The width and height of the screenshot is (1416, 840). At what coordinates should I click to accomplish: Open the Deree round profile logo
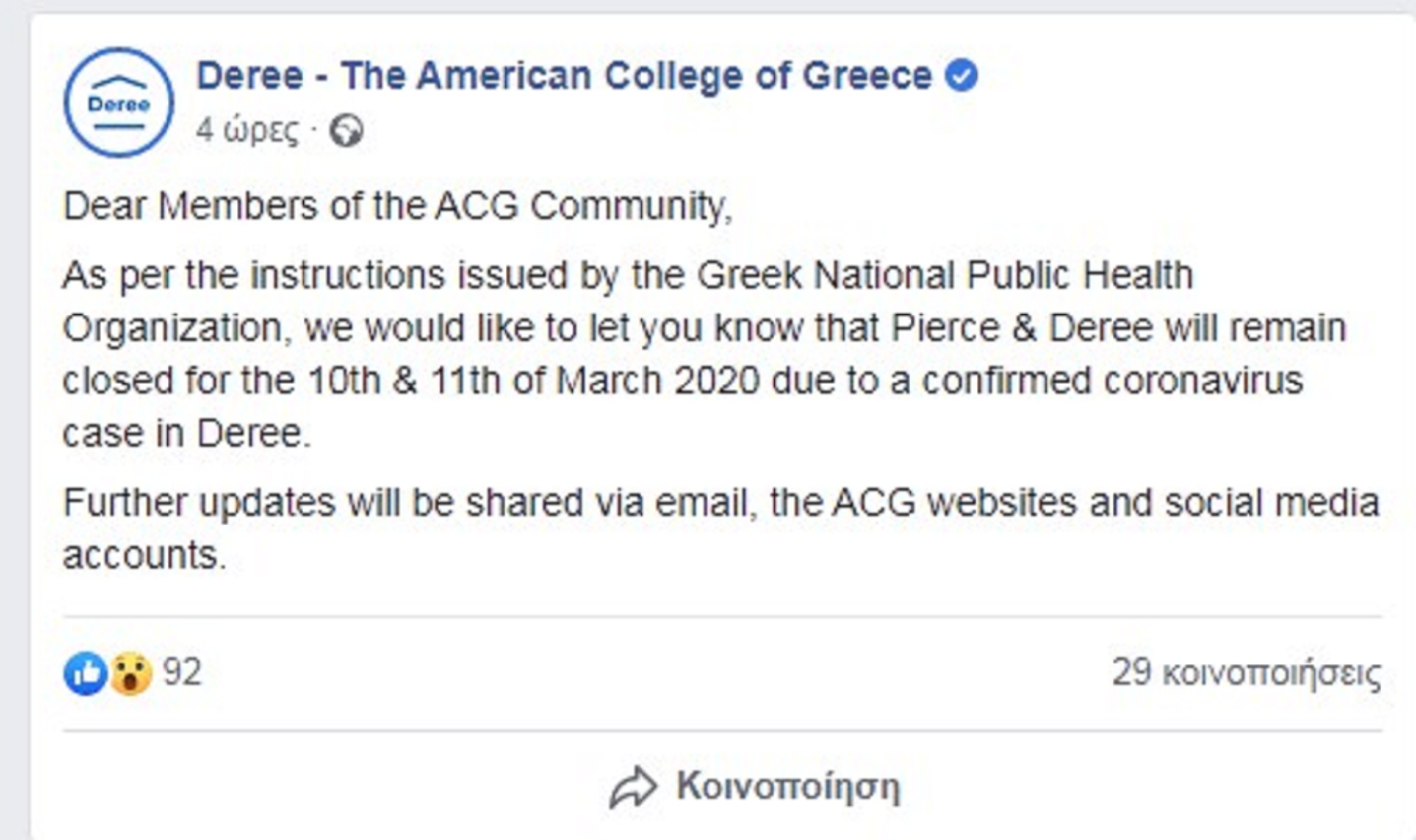pos(119,103)
